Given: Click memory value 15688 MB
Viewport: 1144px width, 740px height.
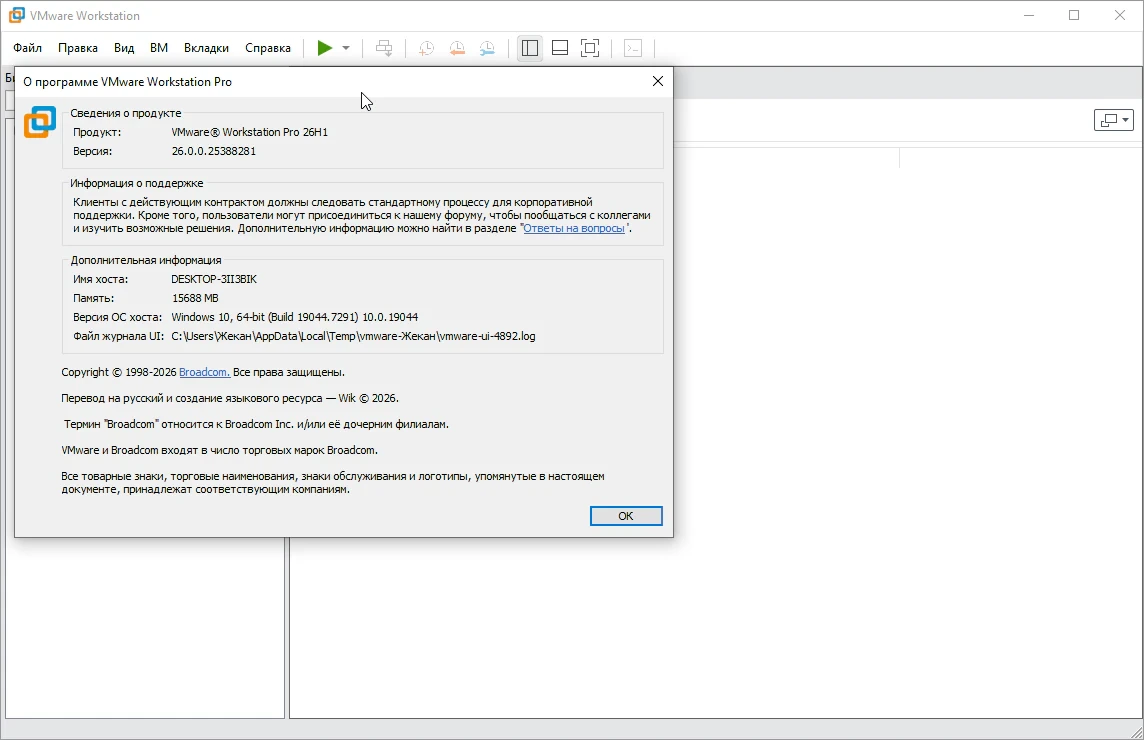Looking at the screenshot, I should (x=195, y=298).
